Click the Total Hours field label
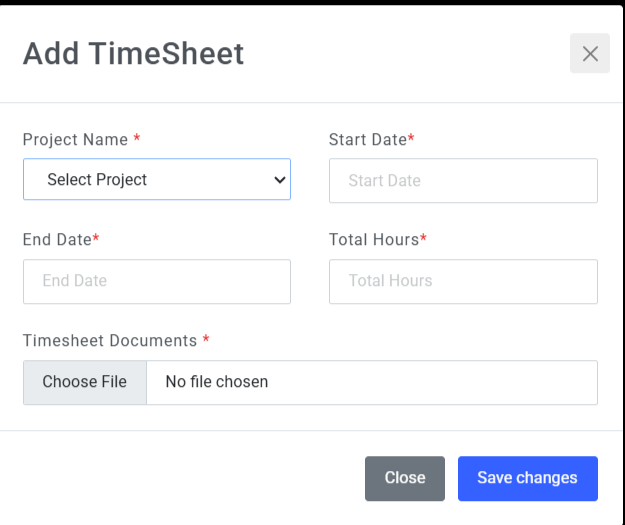625x525 pixels. pyautogui.click(x=373, y=240)
